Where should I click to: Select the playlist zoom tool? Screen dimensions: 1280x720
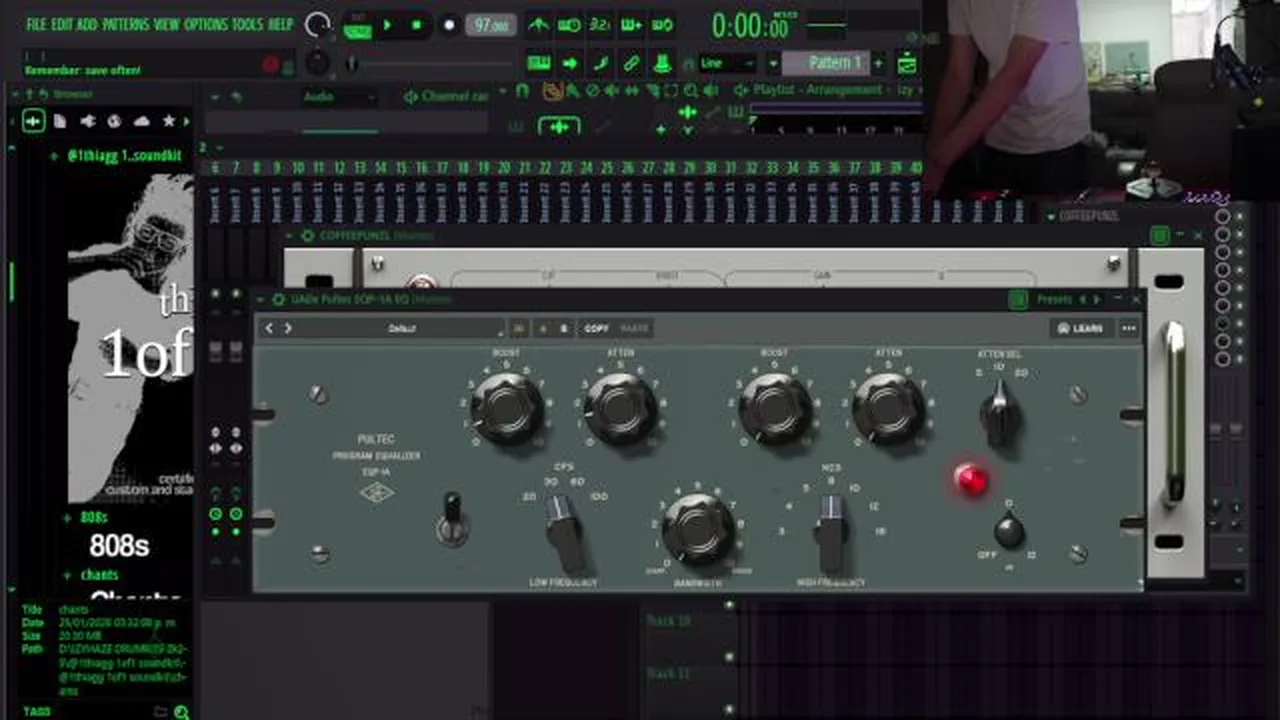point(689,91)
